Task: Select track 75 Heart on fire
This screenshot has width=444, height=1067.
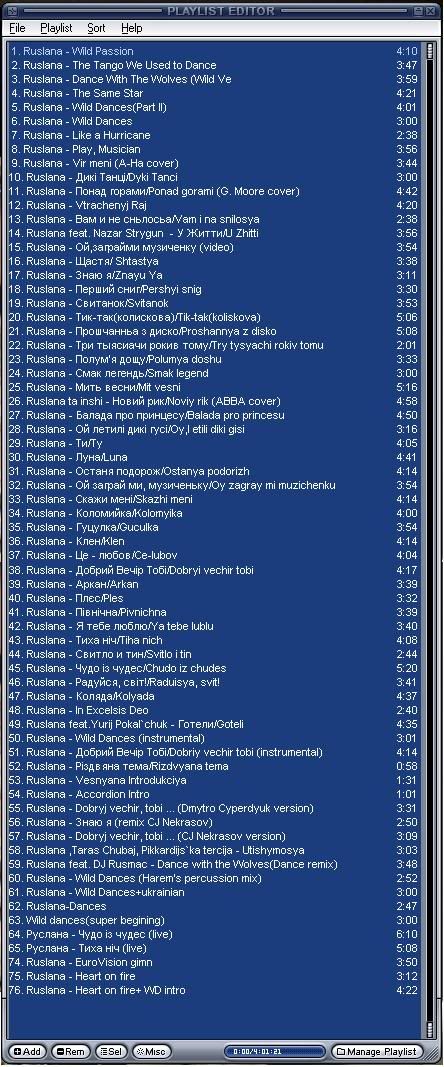Action: click(215, 976)
